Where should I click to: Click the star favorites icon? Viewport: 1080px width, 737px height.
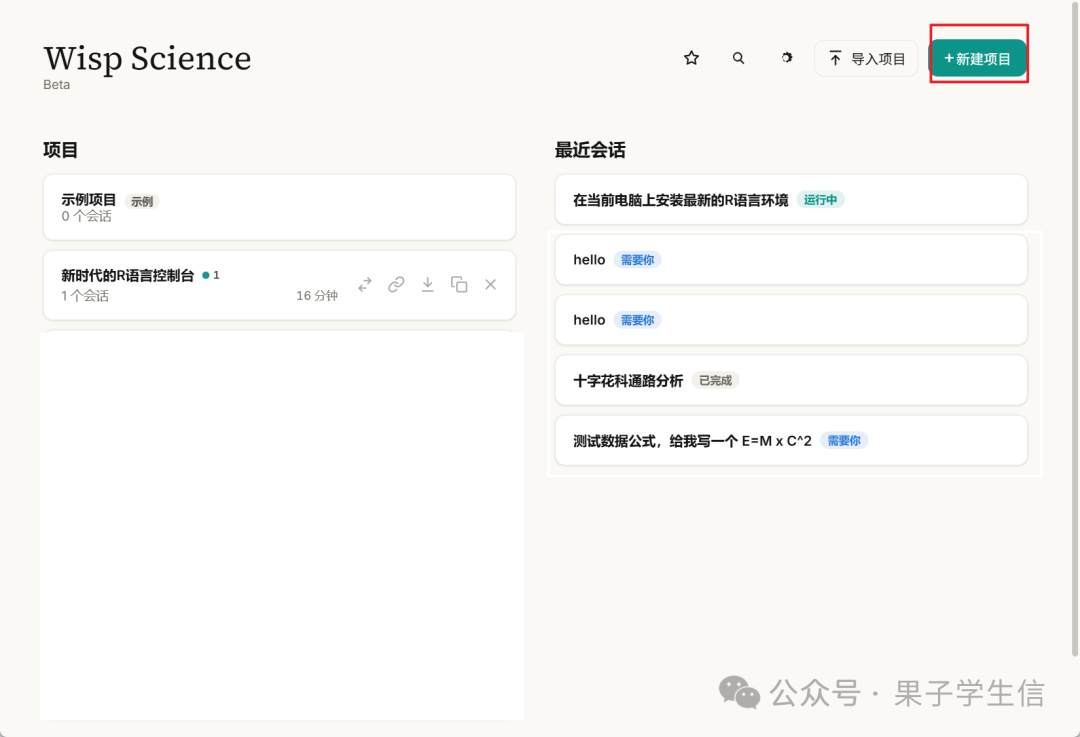coord(692,58)
